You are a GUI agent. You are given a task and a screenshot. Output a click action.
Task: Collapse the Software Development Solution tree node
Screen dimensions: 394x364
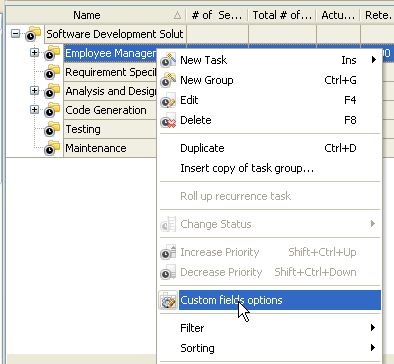(x=15, y=33)
